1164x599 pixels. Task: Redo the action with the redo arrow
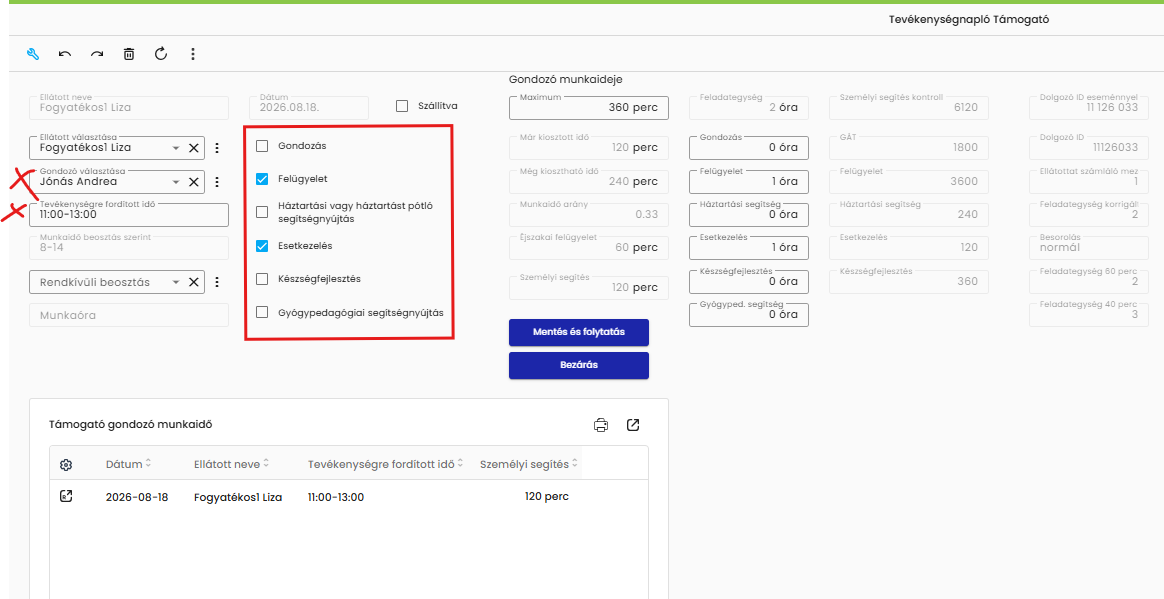coord(97,54)
